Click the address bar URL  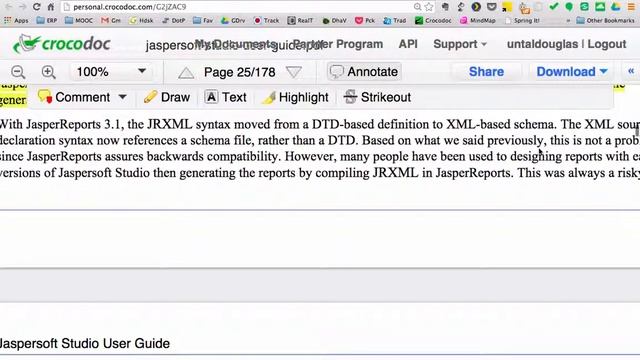[129, 7]
